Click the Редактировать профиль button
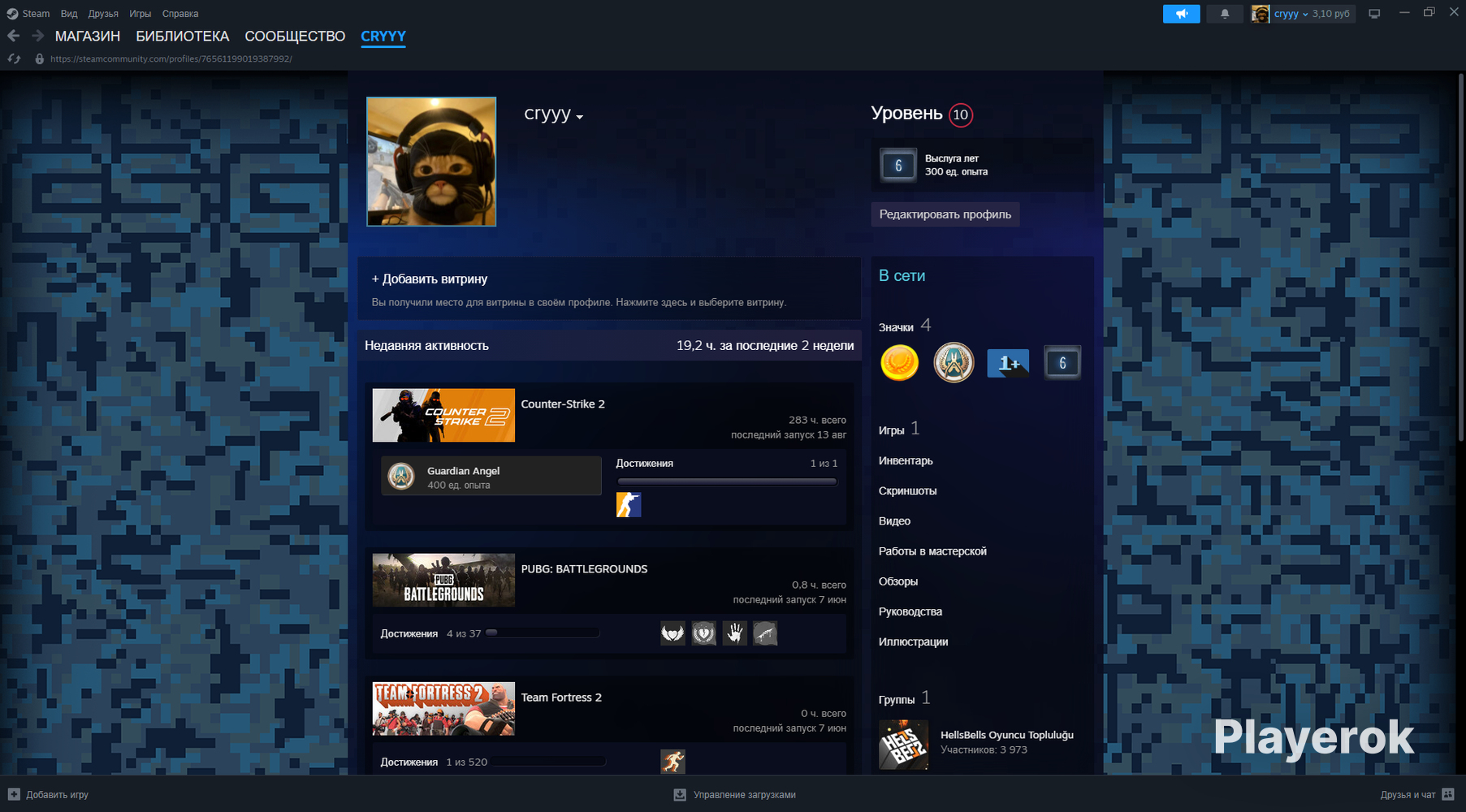1466x812 pixels. coord(945,214)
